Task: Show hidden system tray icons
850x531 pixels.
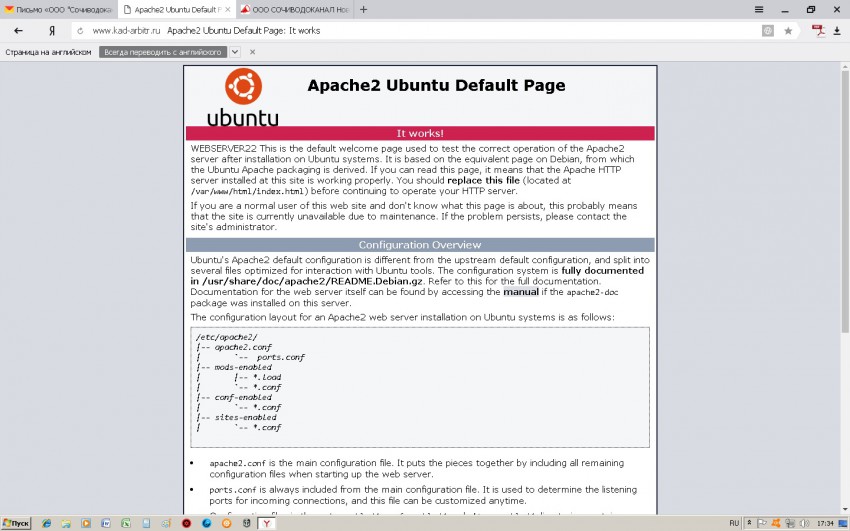Action: coord(749,523)
